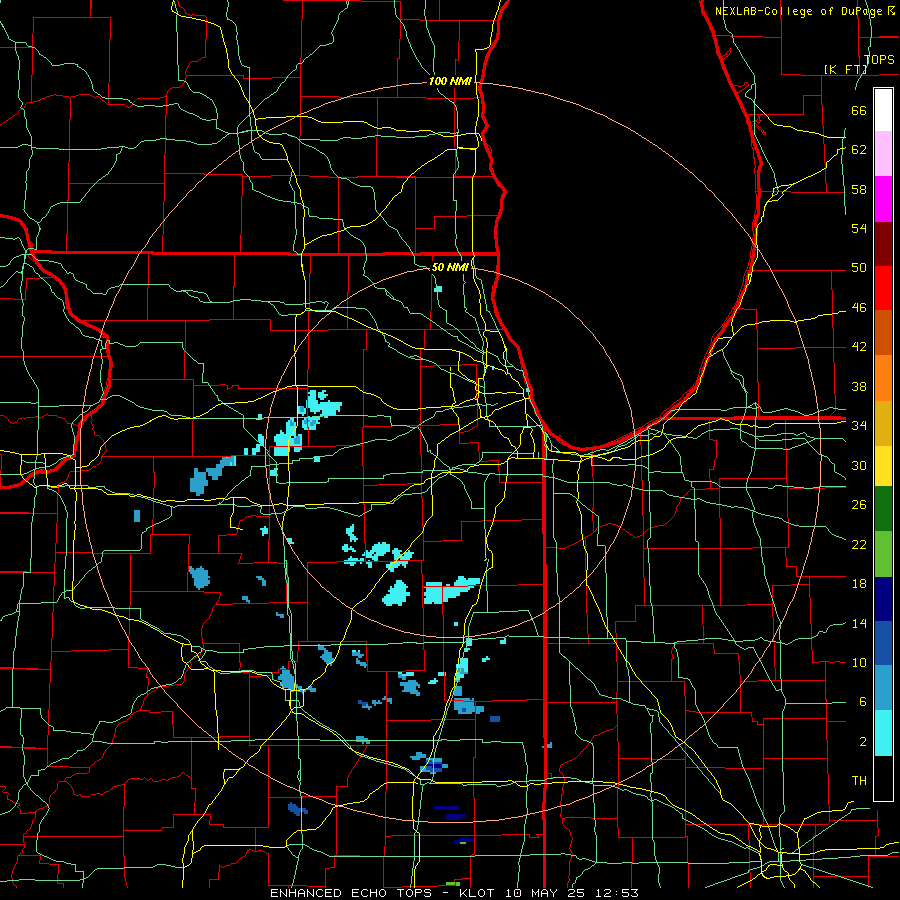Viewport: 900px width, 900px height.
Task: Click the "TH" threshold legend label
Action: pyautogui.click(x=859, y=781)
